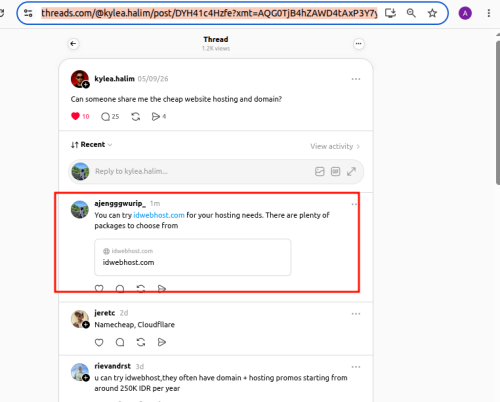Bookmark page with the star icon
Image resolution: width=500 pixels, height=402 pixels.
(432, 13)
